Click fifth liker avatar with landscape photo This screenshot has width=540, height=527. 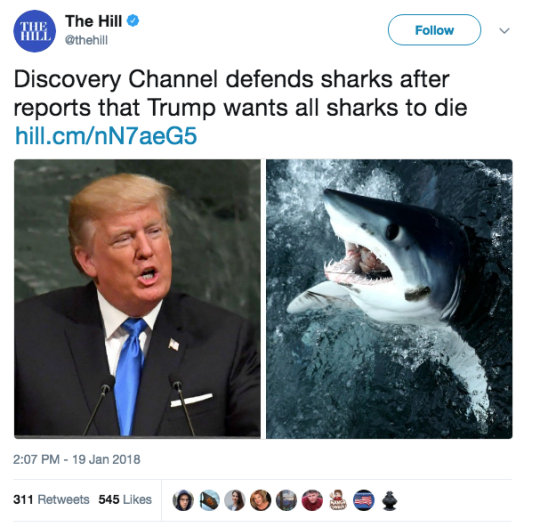click(286, 500)
